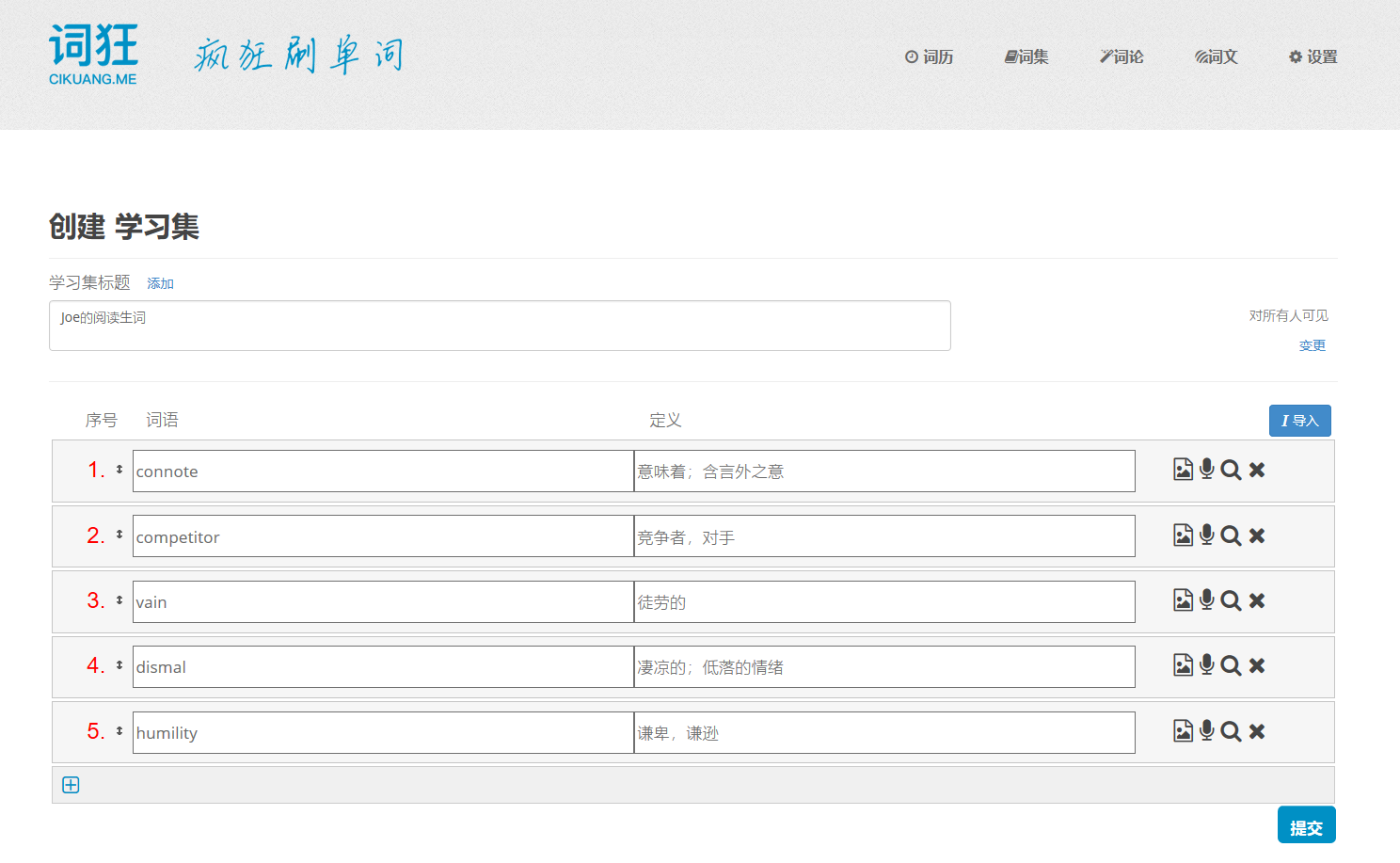Click the 导入 import button
1400x863 pixels.
1299,421
